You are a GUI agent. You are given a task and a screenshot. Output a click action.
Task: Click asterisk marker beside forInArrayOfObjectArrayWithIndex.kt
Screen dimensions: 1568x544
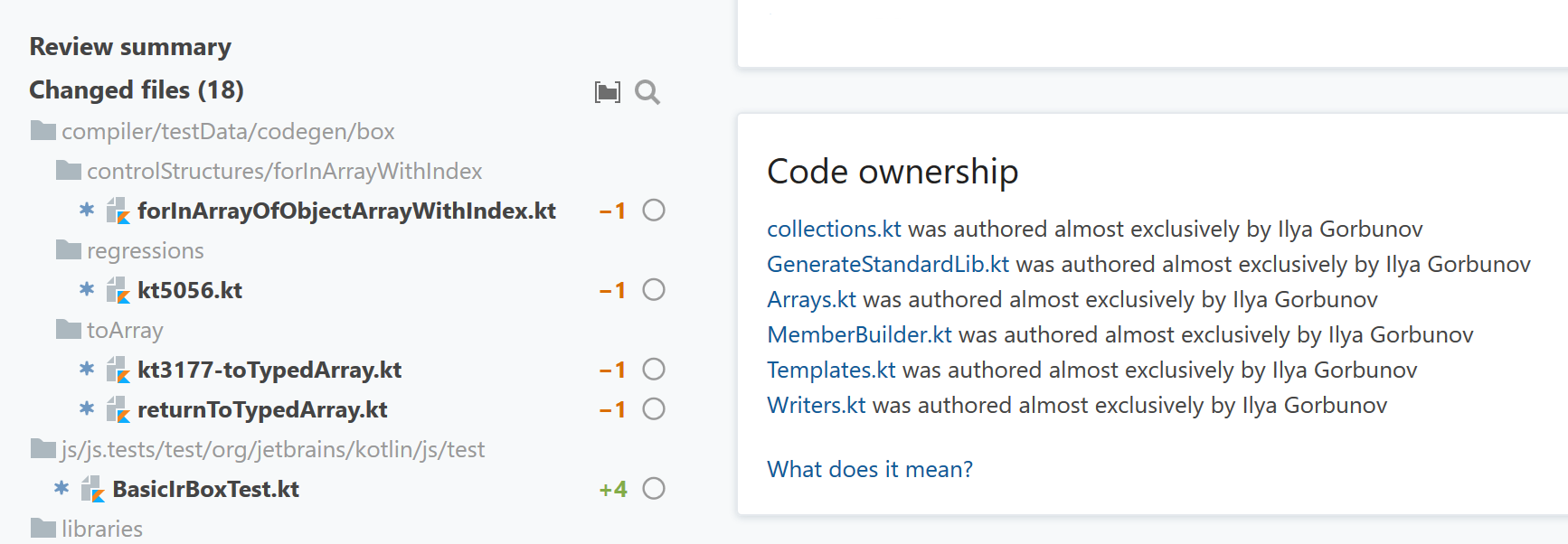(87, 211)
